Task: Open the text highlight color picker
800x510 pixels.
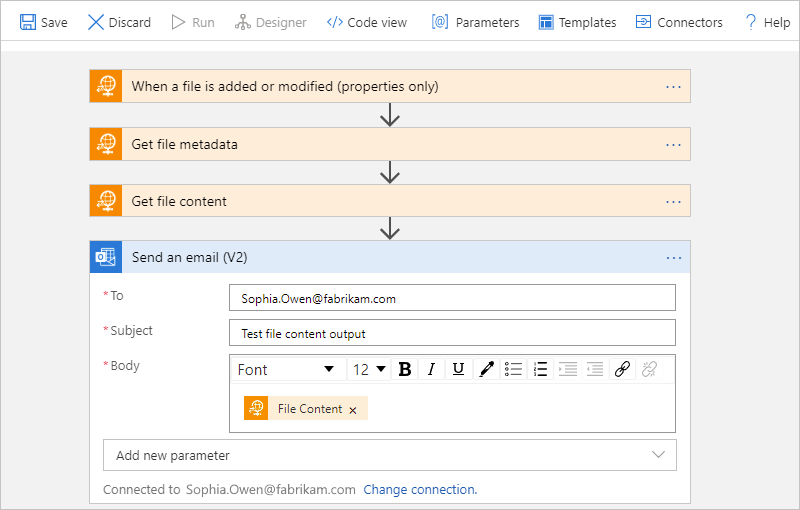Action: (x=486, y=369)
